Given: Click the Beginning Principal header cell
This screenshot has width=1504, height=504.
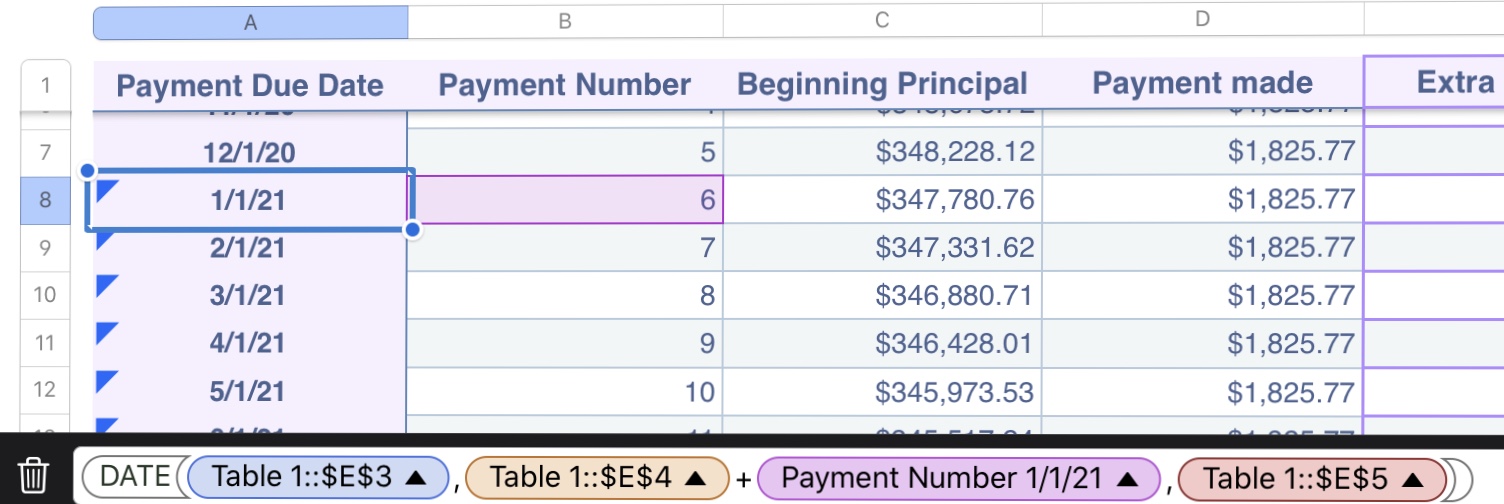Looking at the screenshot, I should [881, 85].
